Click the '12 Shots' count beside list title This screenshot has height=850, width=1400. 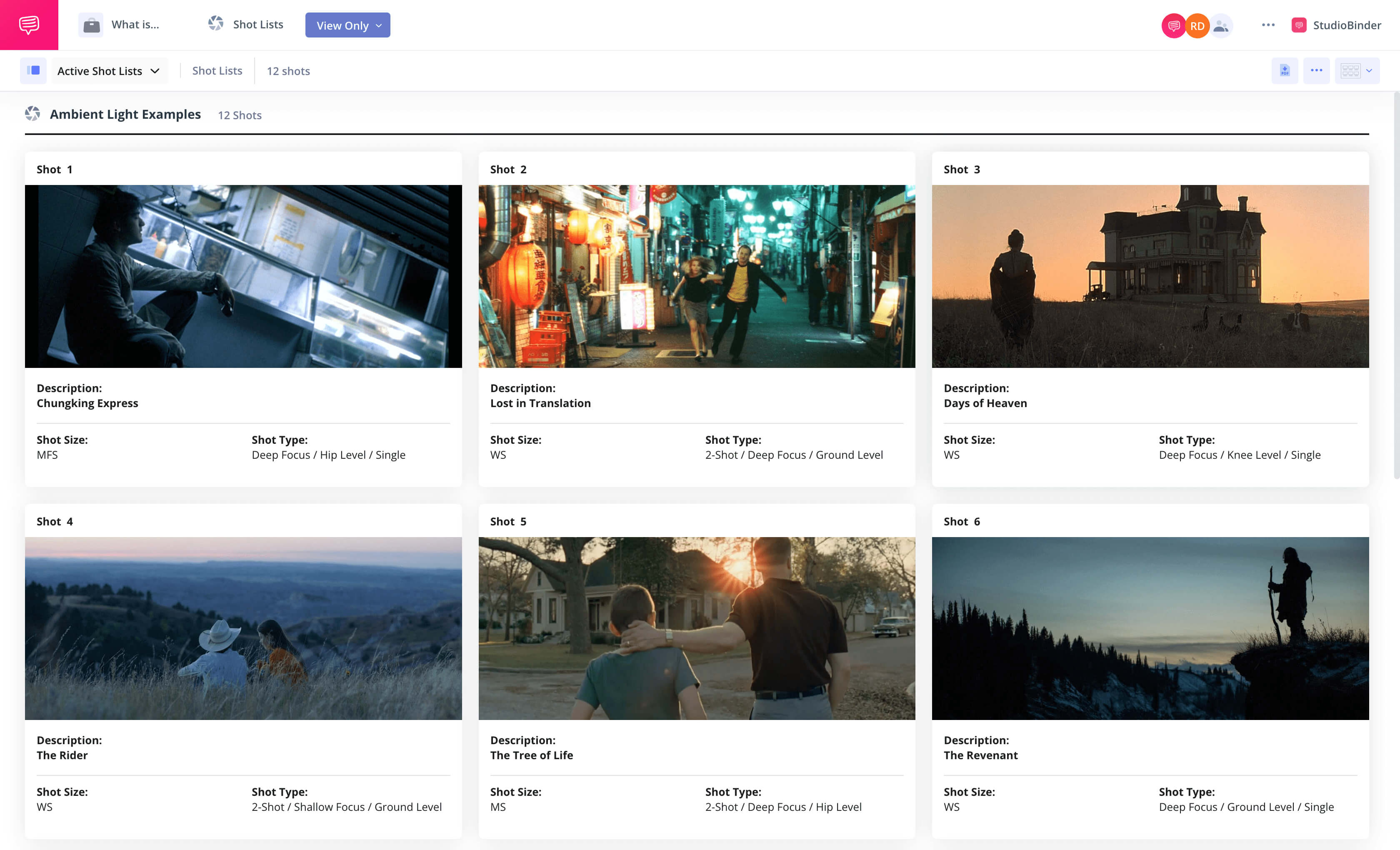click(240, 115)
